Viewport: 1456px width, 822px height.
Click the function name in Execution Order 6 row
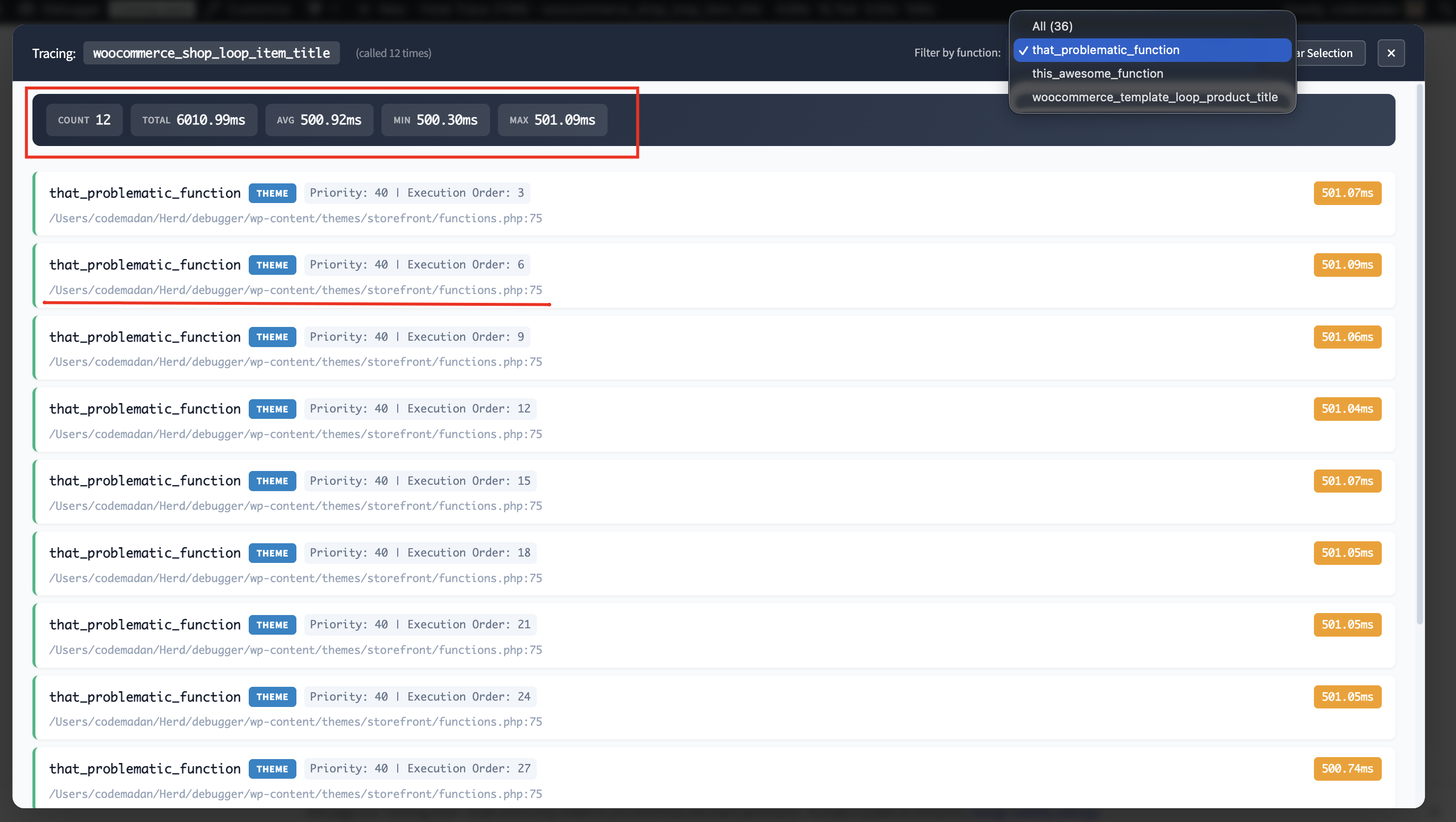145,264
